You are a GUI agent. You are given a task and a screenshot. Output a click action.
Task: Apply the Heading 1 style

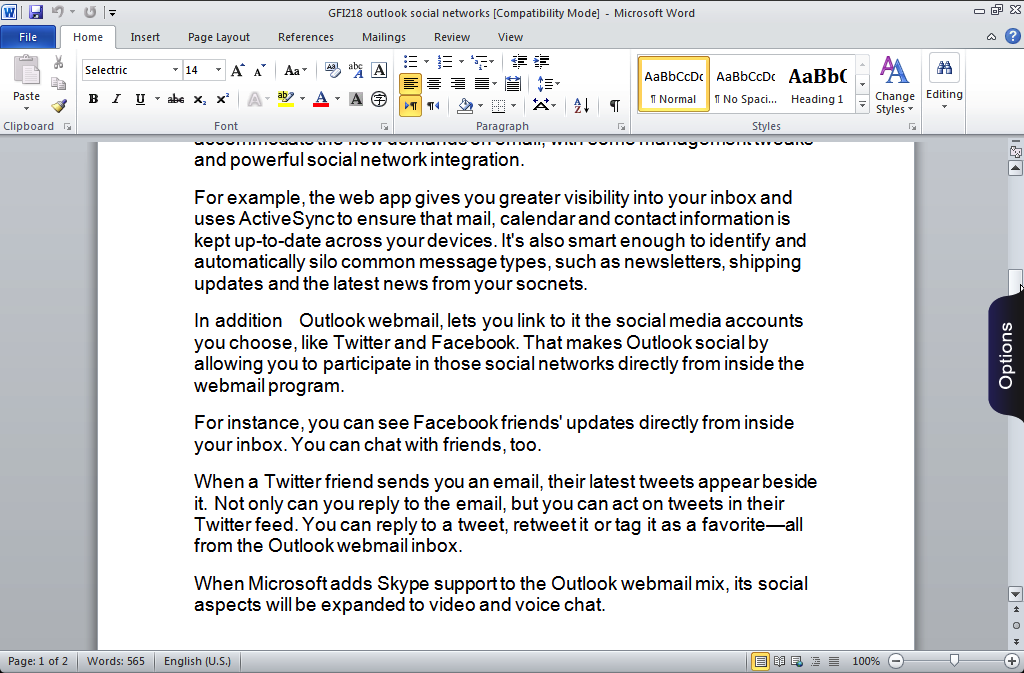(817, 84)
